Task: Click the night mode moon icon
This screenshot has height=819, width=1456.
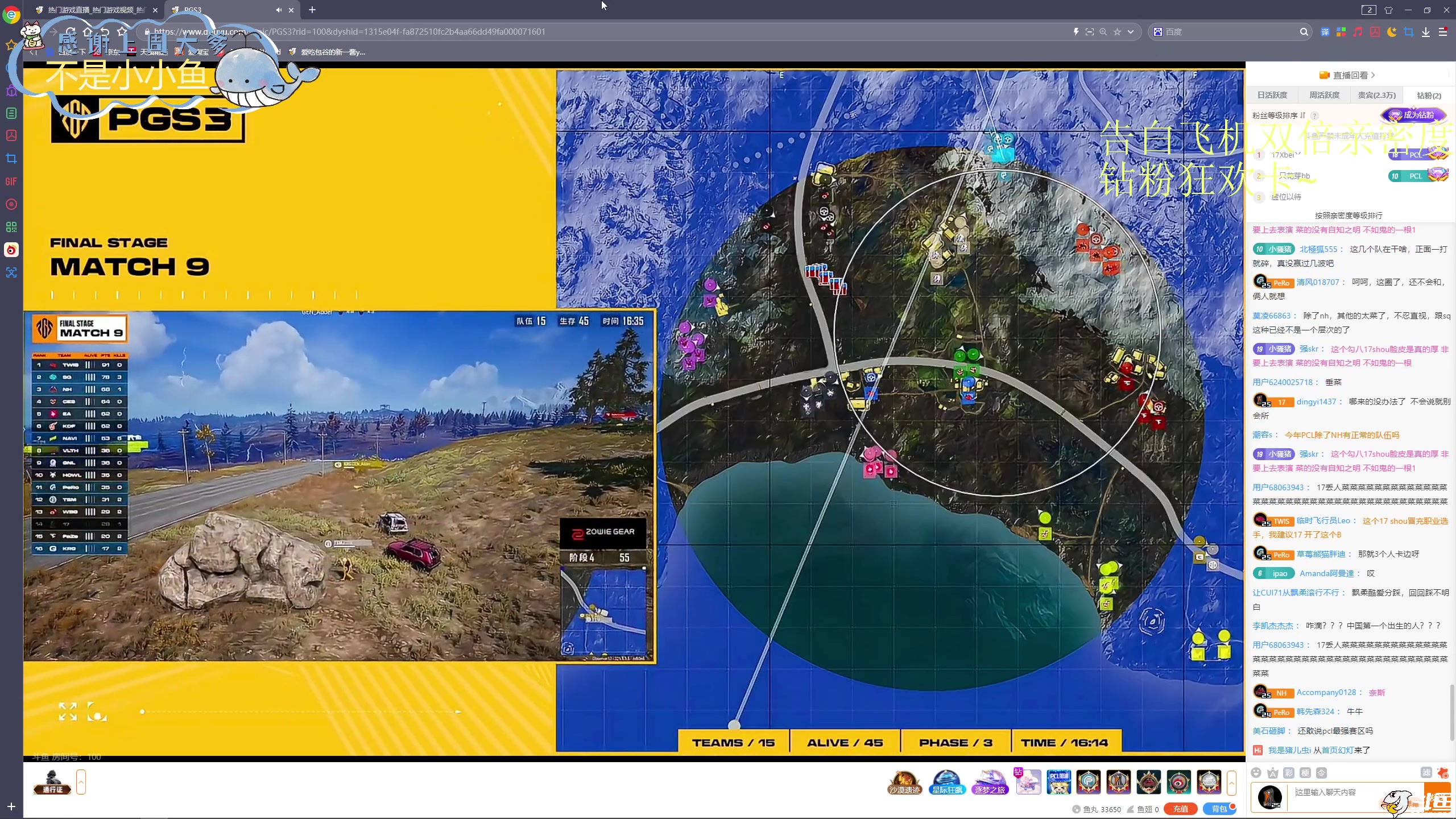Action: [x=1392, y=32]
